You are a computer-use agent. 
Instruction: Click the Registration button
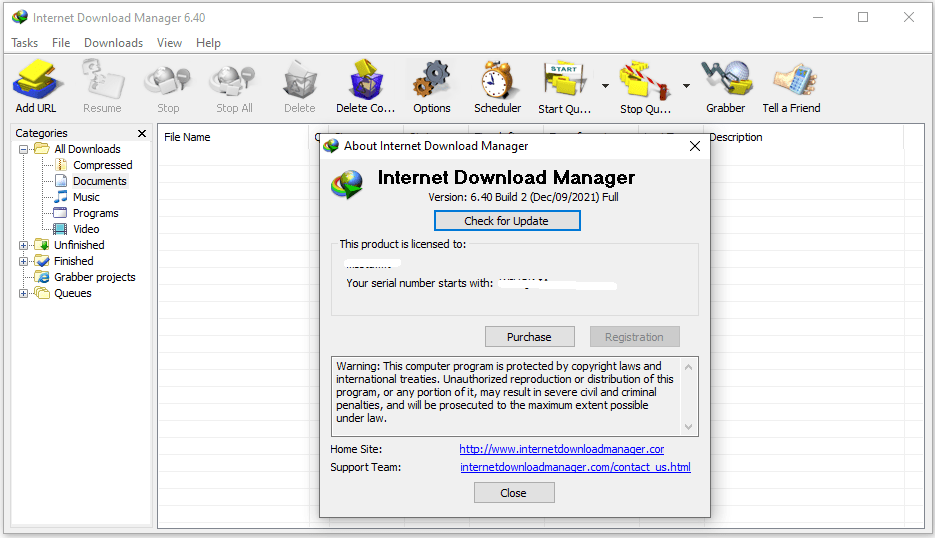[x=634, y=337]
